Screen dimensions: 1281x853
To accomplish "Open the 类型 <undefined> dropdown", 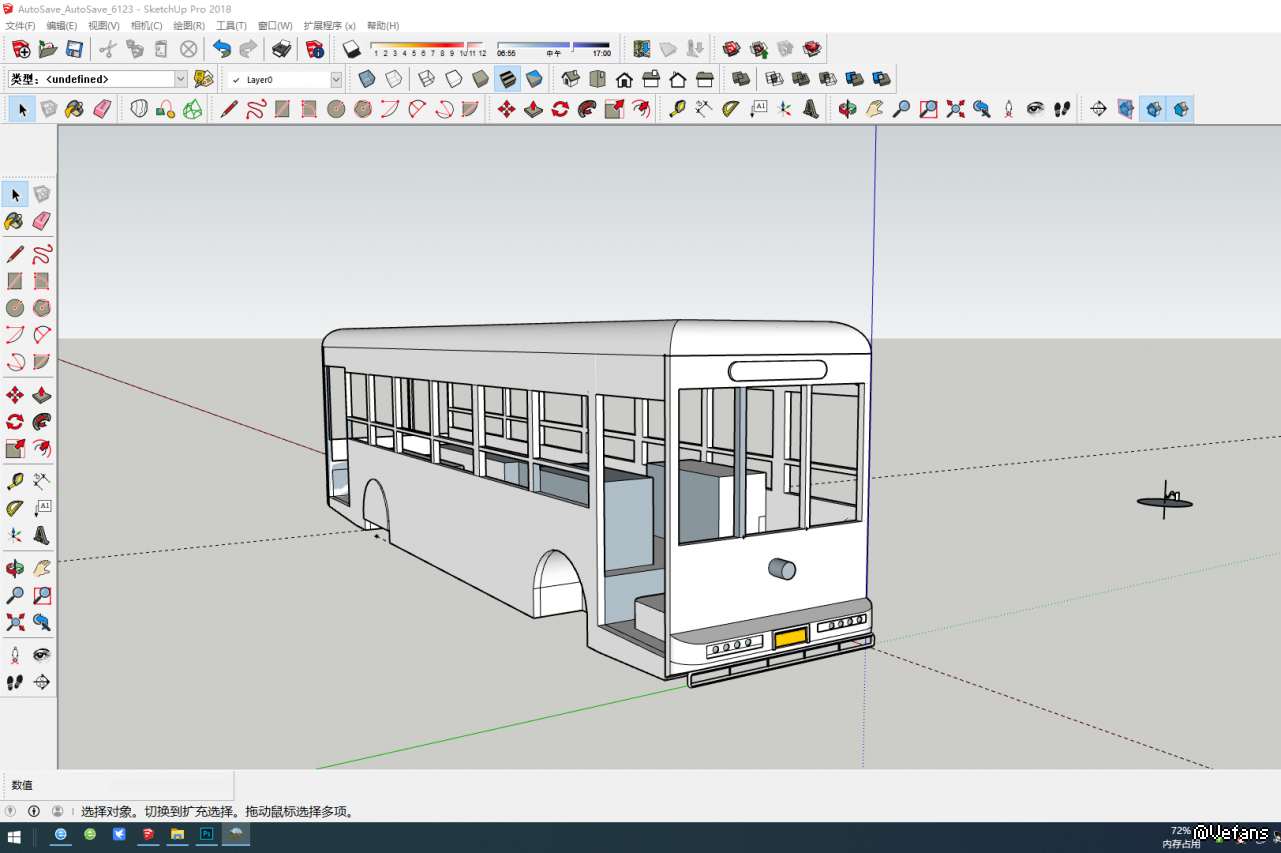I will coord(181,79).
